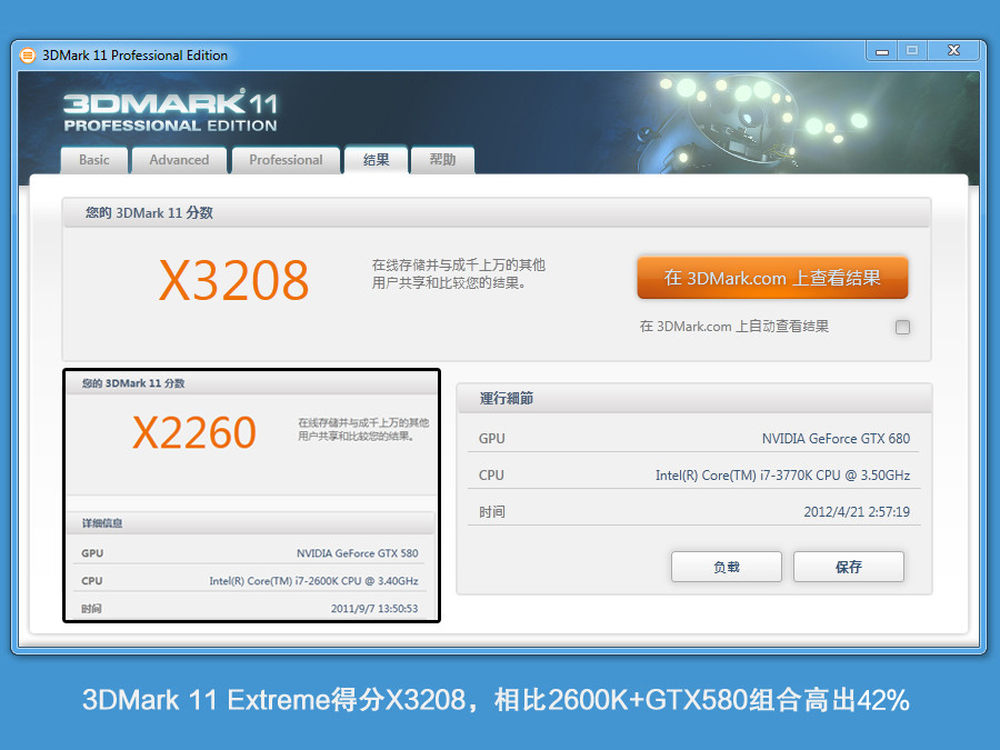Go to the 帮助 help tab
The width and height of the screenshot is (1000, 750).
pos(443,160)
